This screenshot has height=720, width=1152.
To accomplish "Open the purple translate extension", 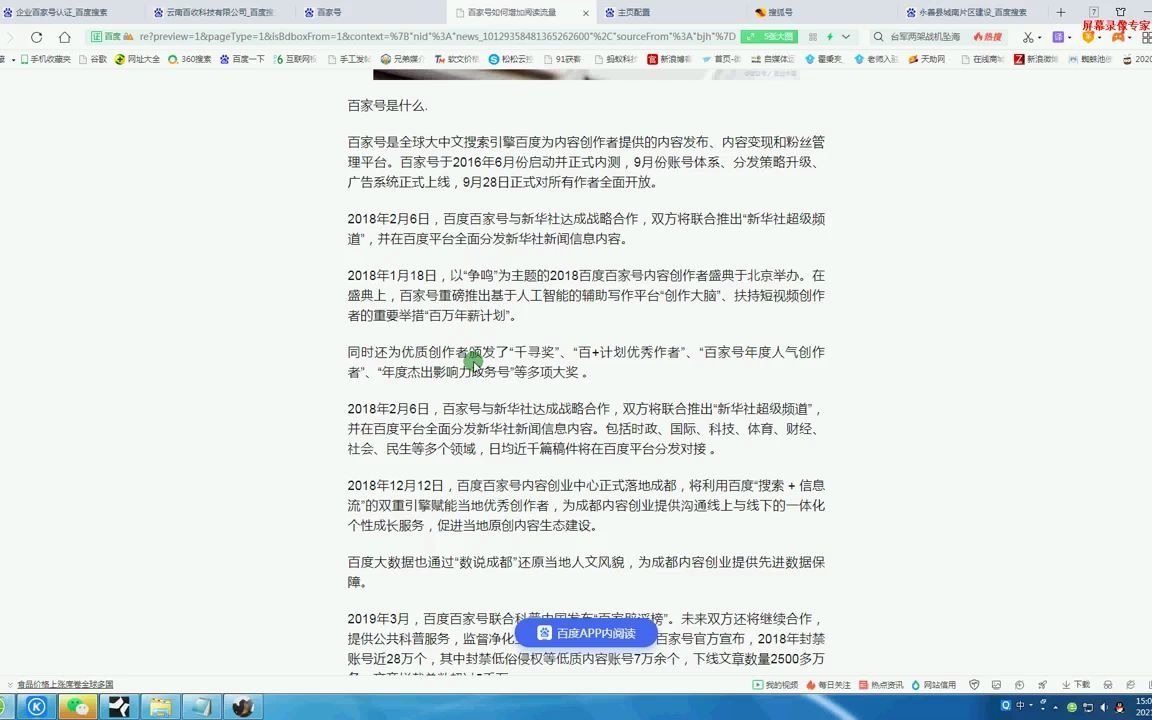I will click(1058, 36).
